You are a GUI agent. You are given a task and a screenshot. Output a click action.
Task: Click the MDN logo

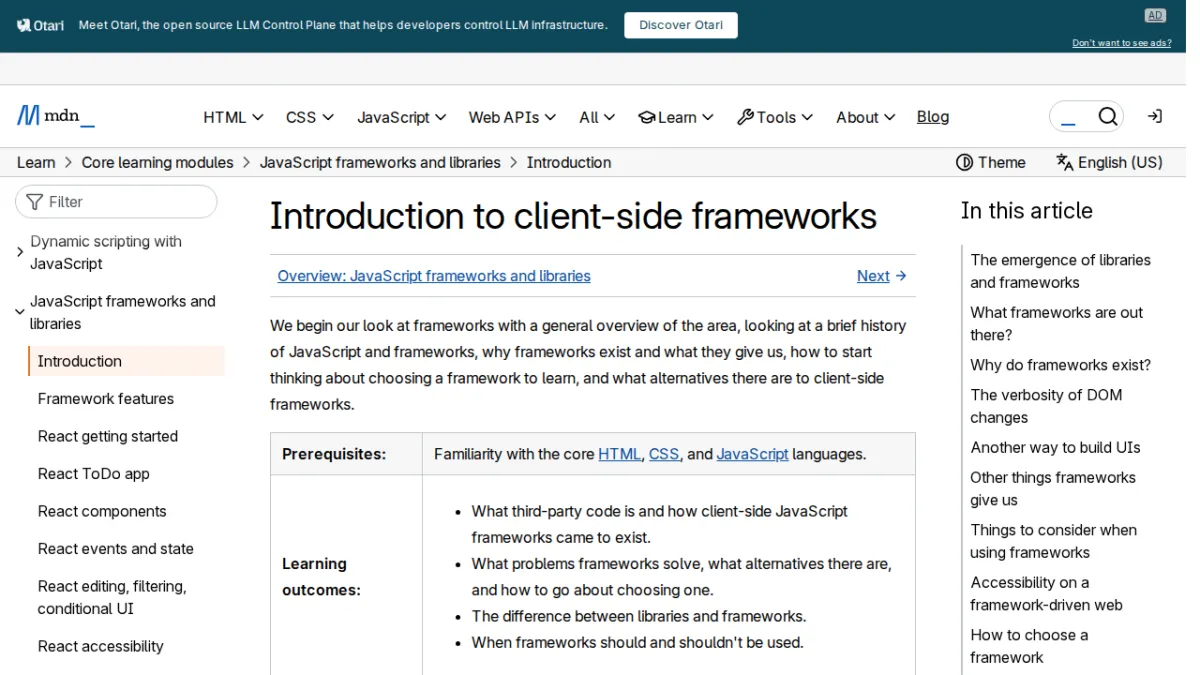coord(56,116)
